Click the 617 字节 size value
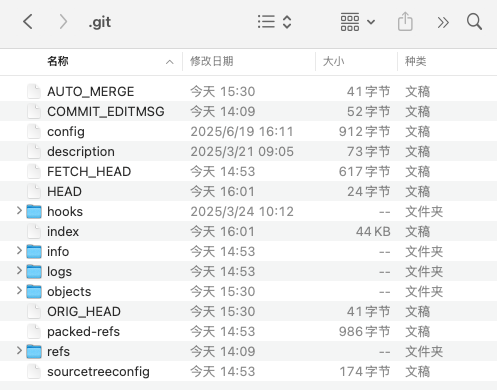Screen dimensions: 497x390 [364, 172]
